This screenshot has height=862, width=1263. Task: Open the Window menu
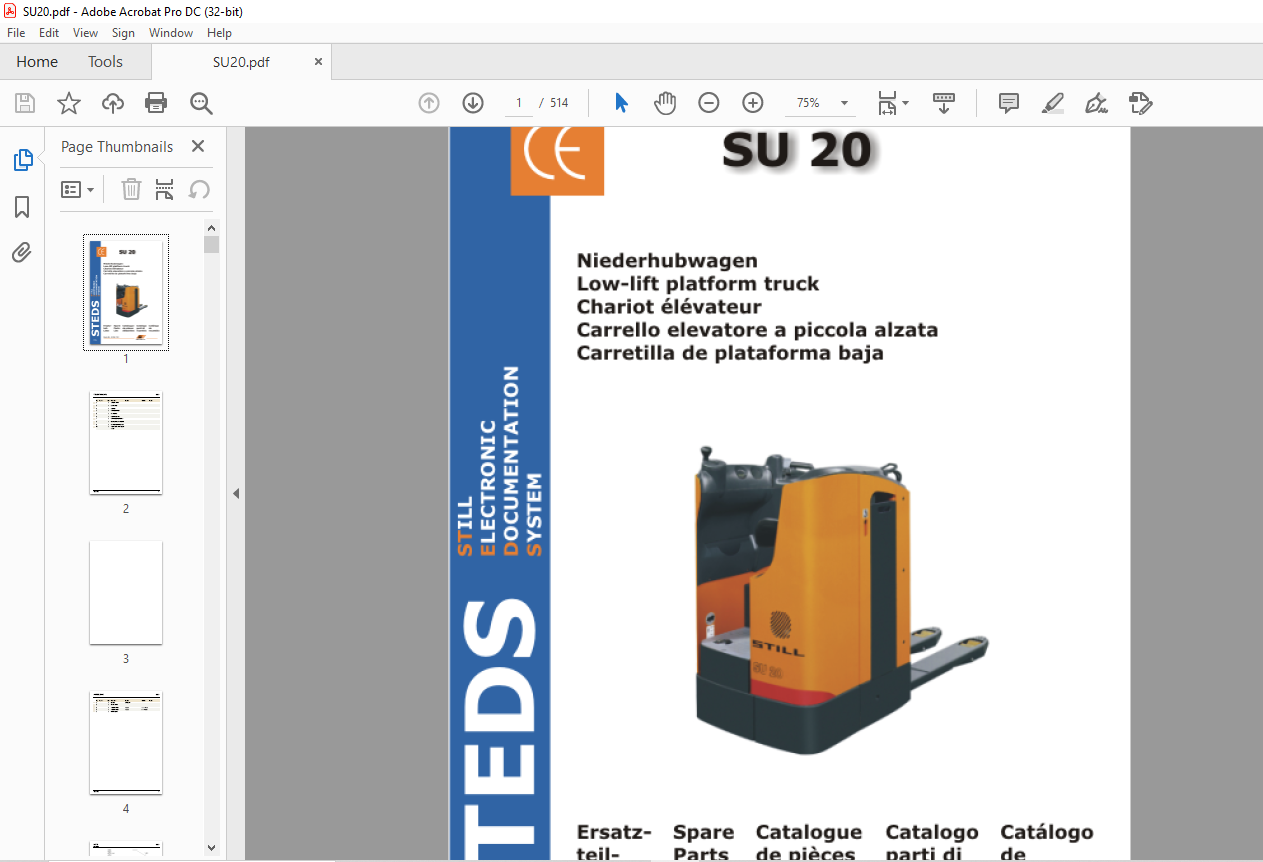[171, 33]
